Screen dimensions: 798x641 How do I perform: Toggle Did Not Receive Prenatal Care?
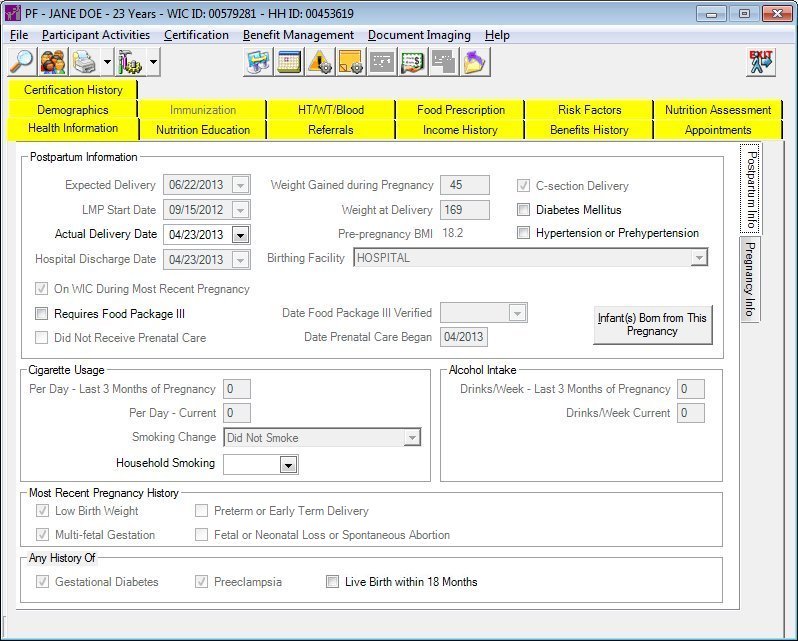point(41,337)
